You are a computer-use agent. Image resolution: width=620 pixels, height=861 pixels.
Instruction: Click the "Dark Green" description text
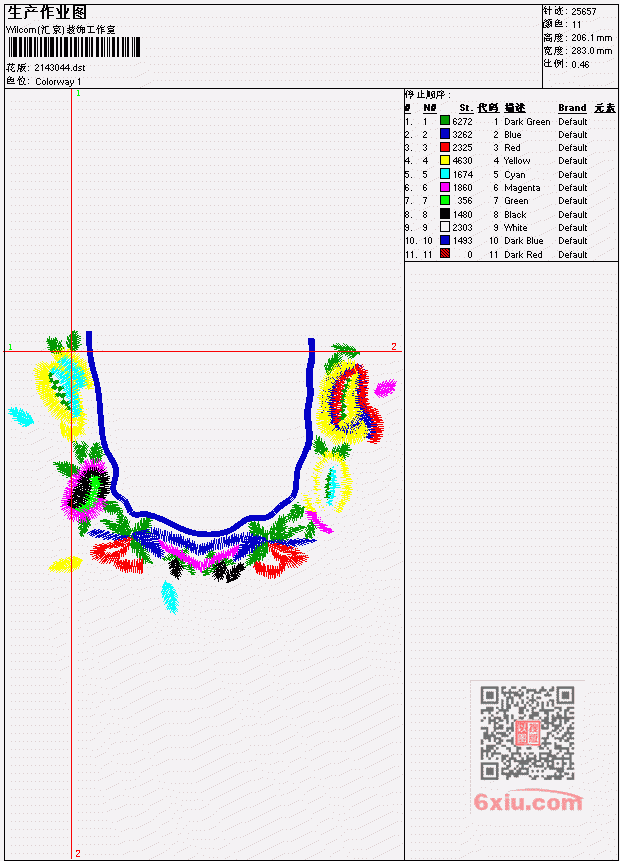tap(527, 121)
